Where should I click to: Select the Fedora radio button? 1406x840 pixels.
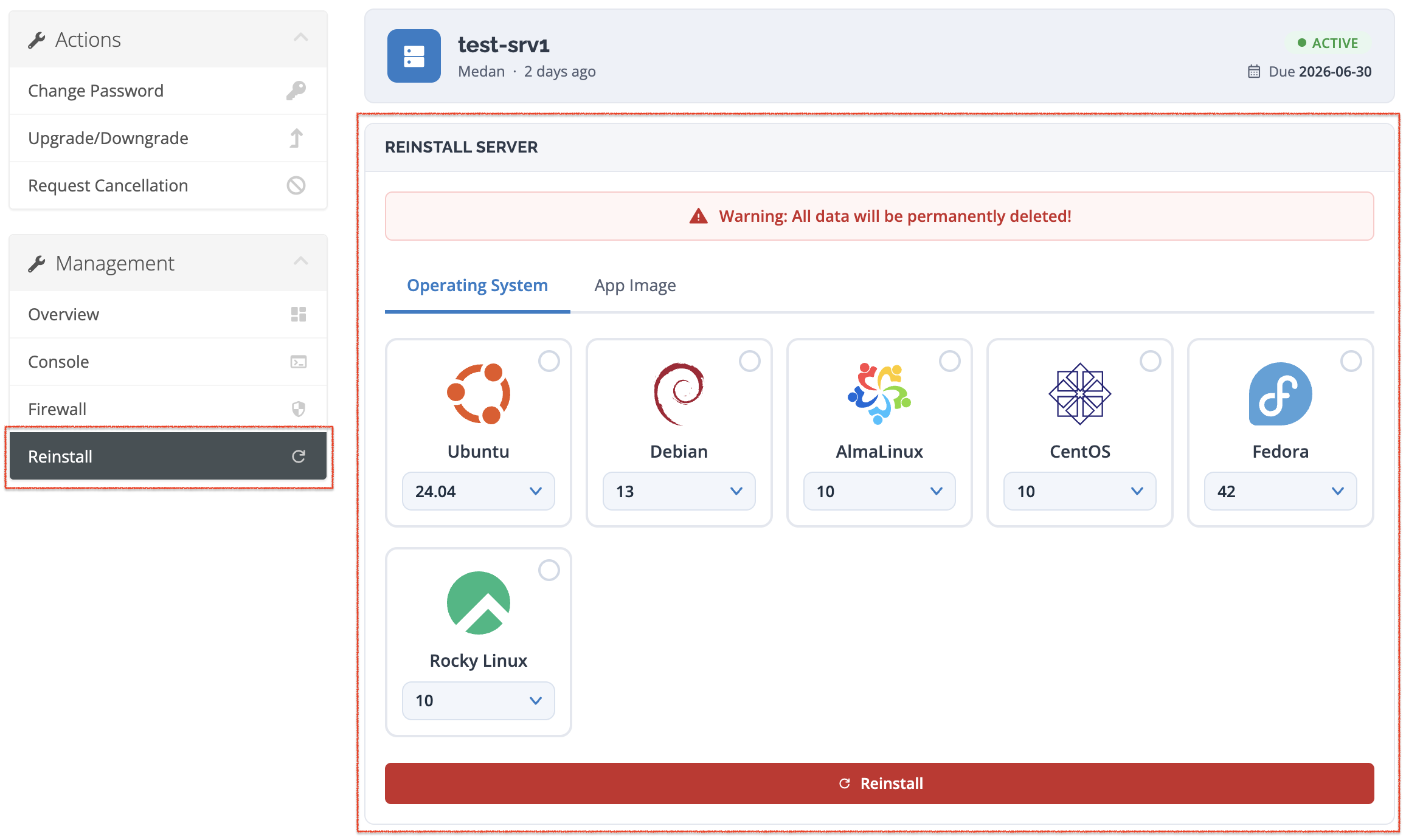1351,361
